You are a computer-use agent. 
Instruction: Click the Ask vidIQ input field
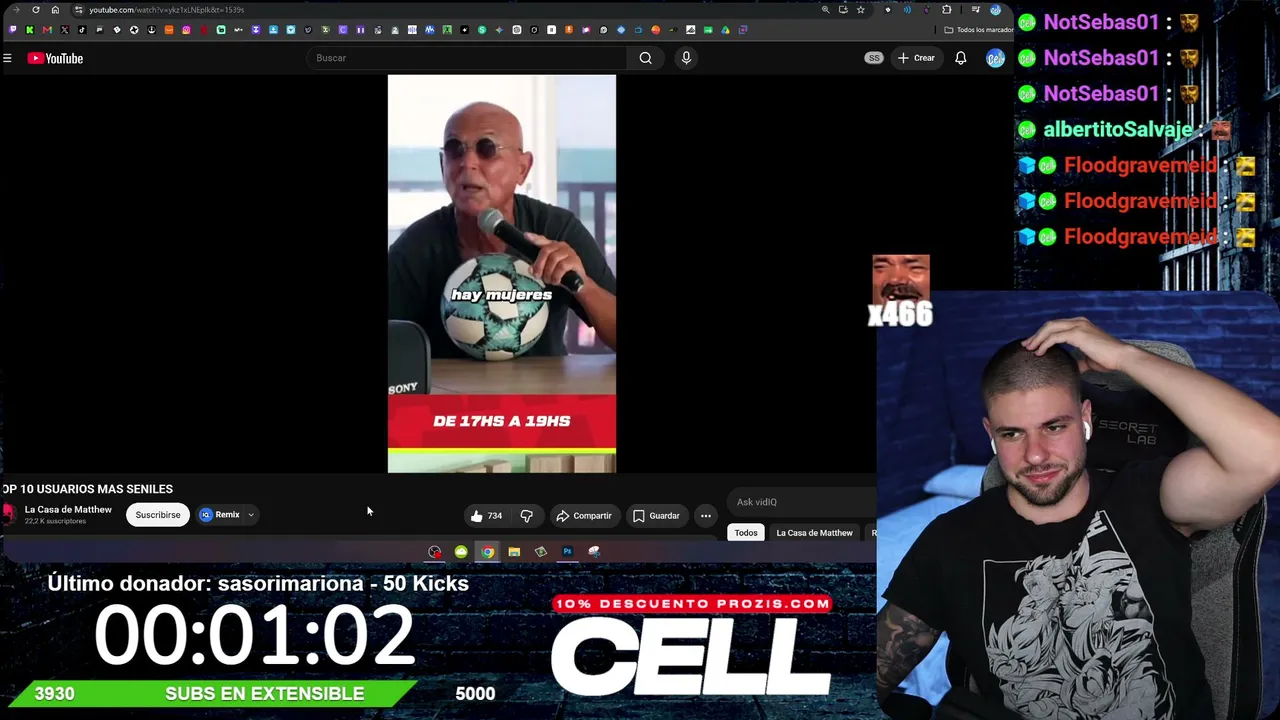(x=803, y=502)
